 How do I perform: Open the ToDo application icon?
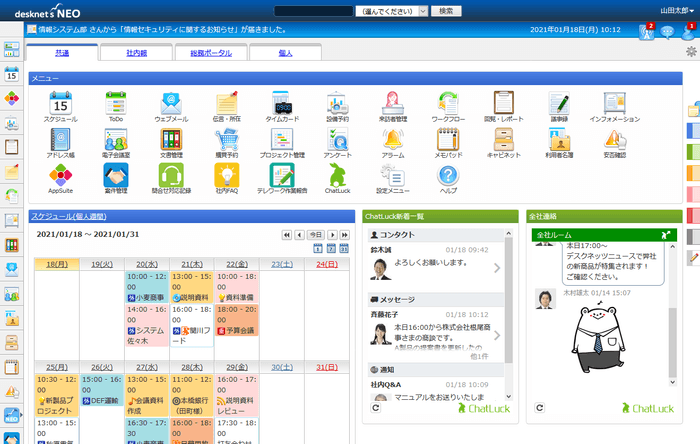tap(115, 103)
